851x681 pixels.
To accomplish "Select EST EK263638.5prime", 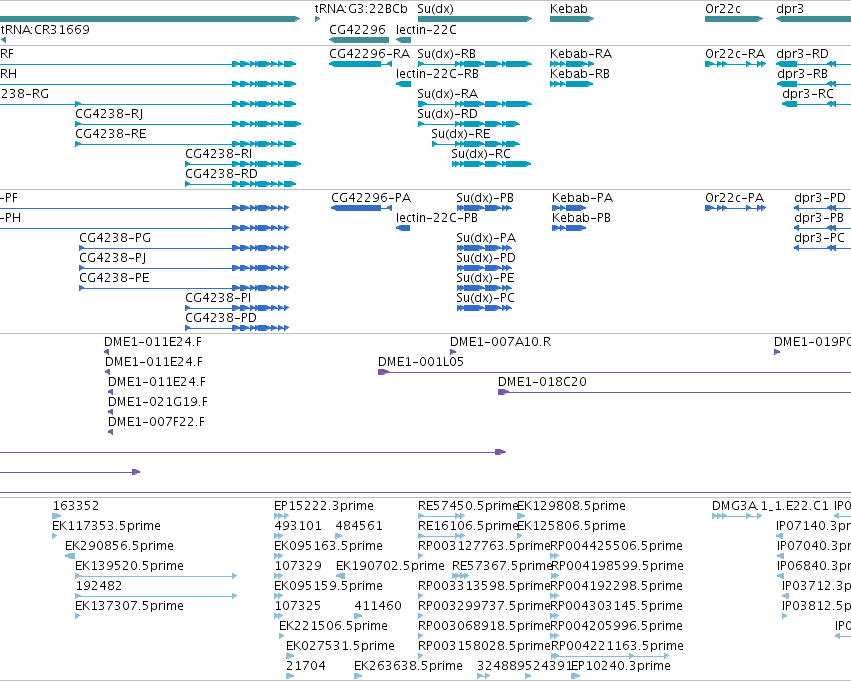I will (x=408, y=666).
